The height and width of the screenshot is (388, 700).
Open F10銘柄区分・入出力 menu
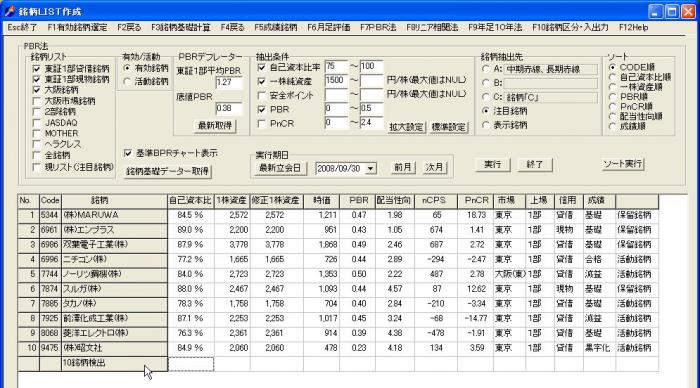tap(570, 28)
